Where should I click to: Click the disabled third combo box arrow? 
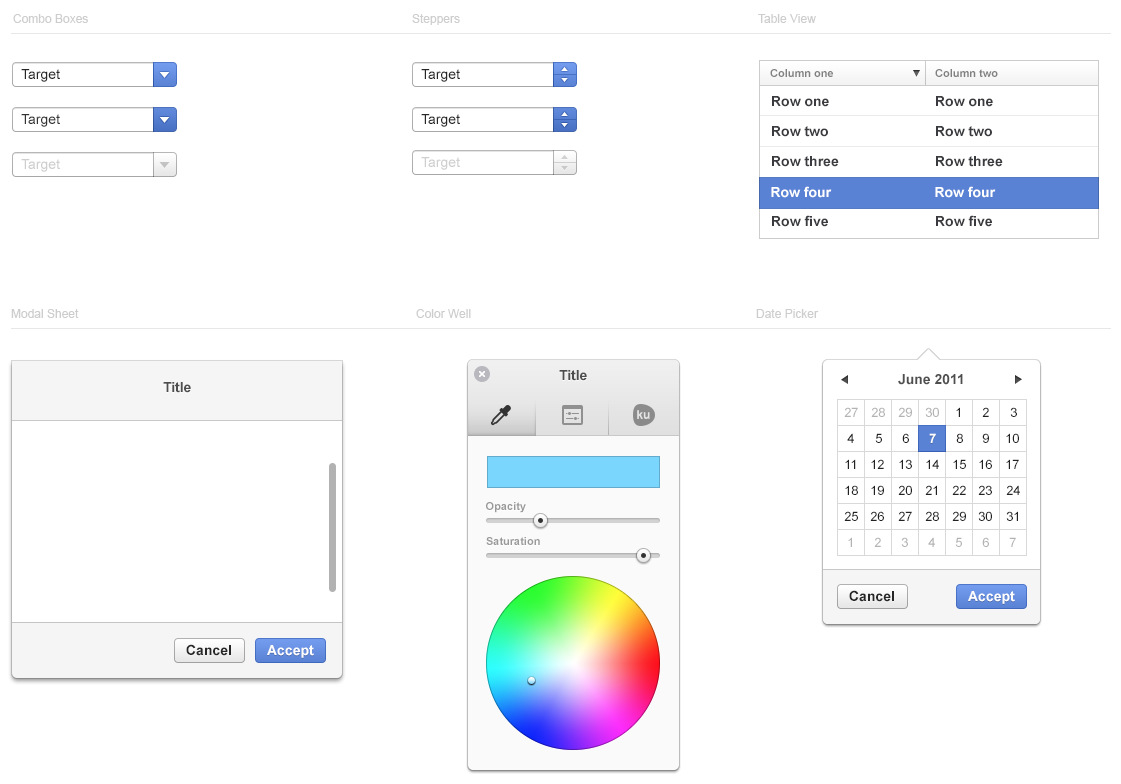pos(164,164)
